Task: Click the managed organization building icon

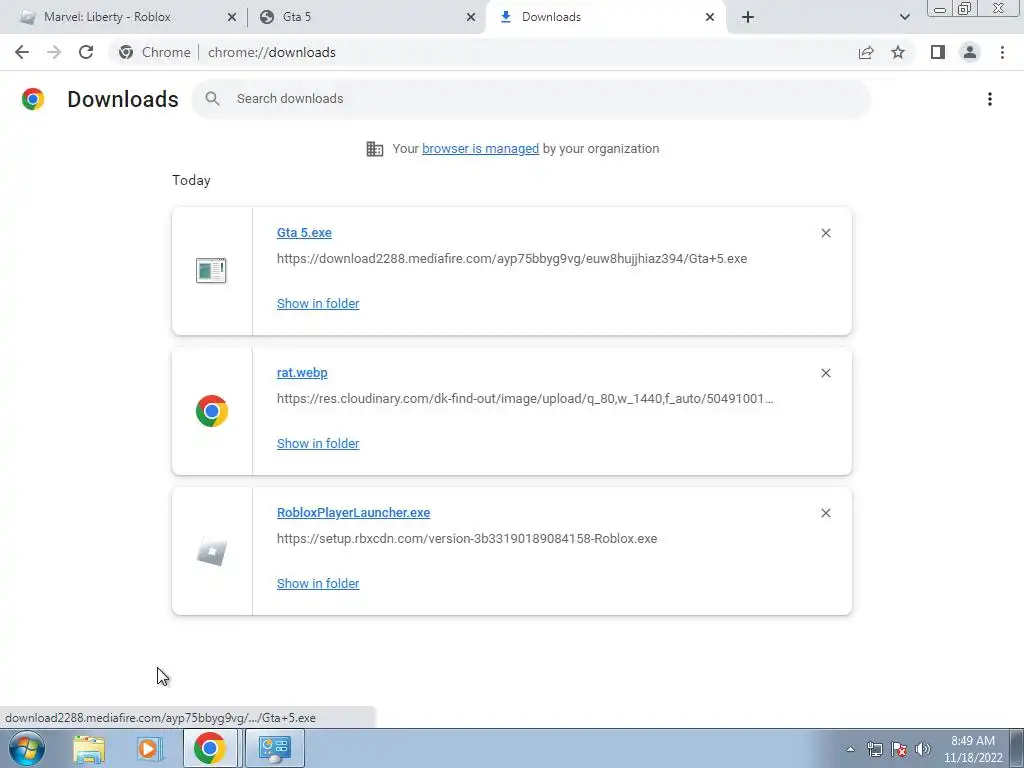Action: click(375, 149)
